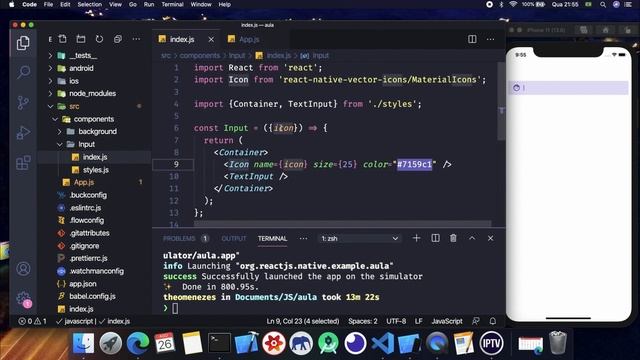The width and height of the screenshot is (640, 360).
Task: Click the selected color value #7159c1
Action: point(414,164)
